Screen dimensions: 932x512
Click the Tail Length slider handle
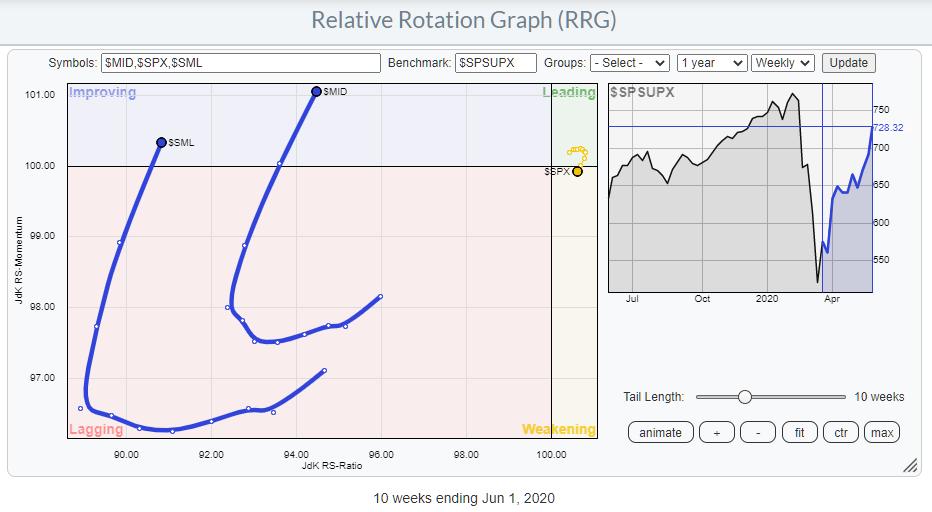coord(744,397)
